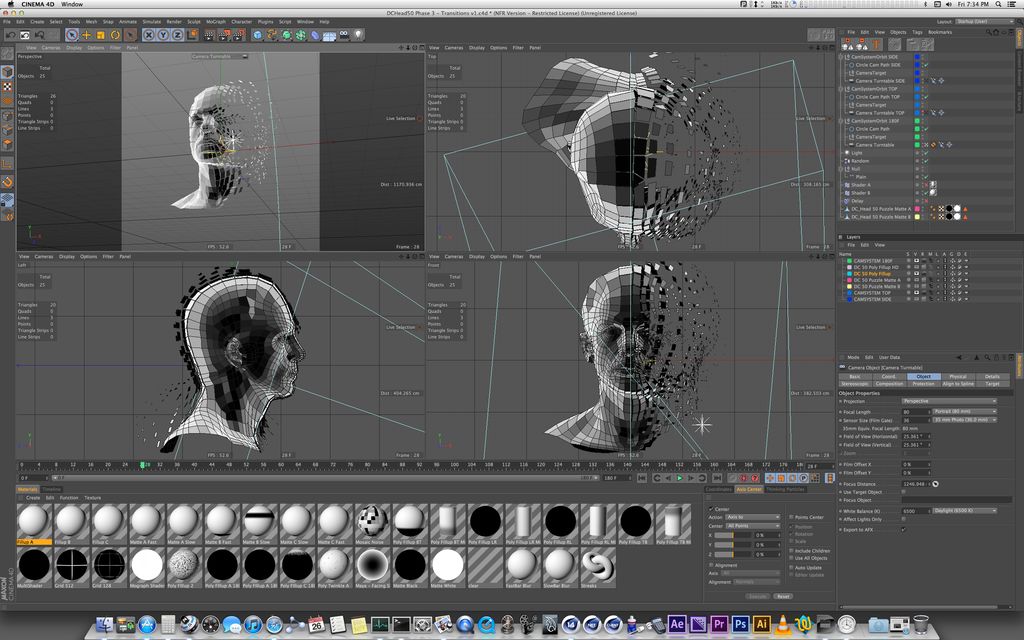Select the Rotate tool icon
Image resolution: width=1024 pixels, height=640 pixels.
[x=115, y=35]
